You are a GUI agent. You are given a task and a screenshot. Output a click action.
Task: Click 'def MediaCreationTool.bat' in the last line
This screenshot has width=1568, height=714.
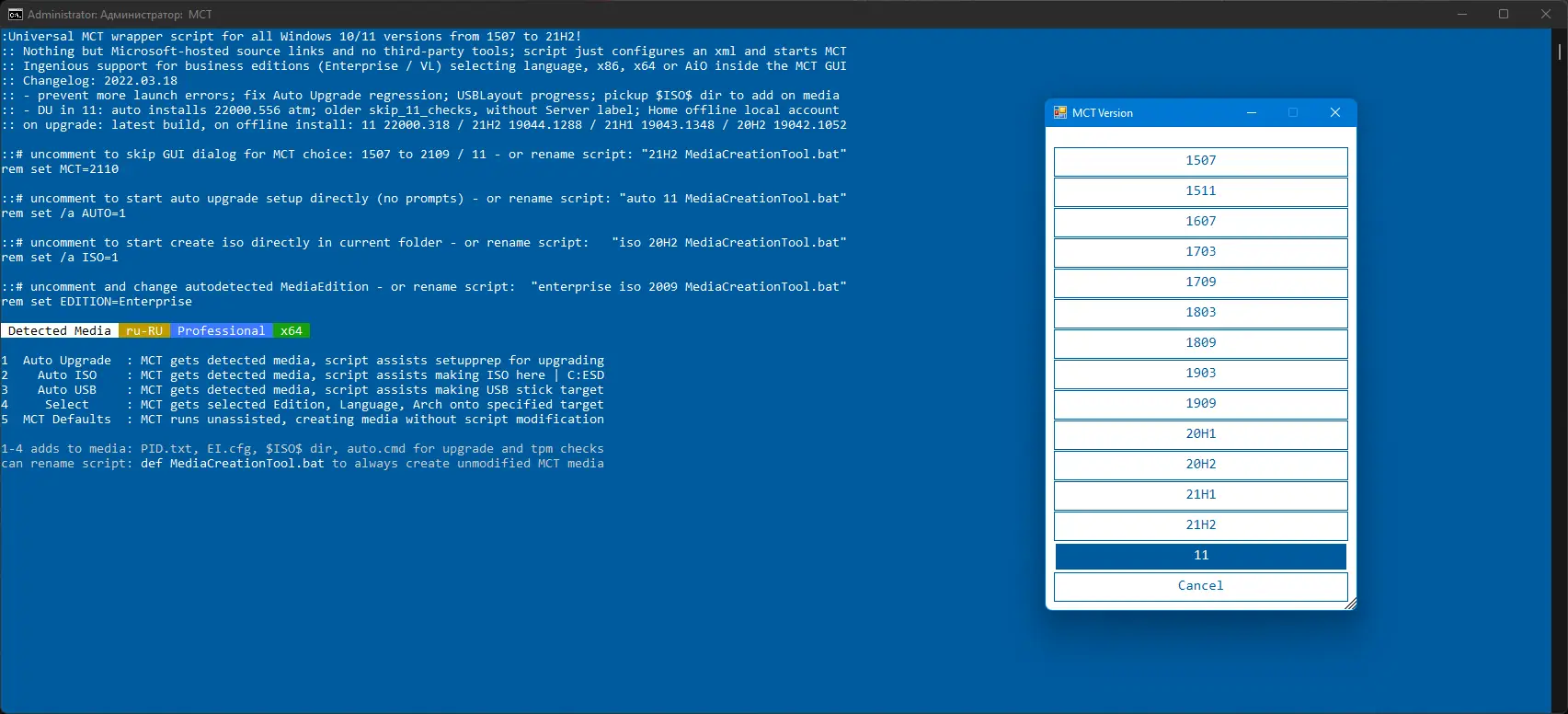click(233, 464)
